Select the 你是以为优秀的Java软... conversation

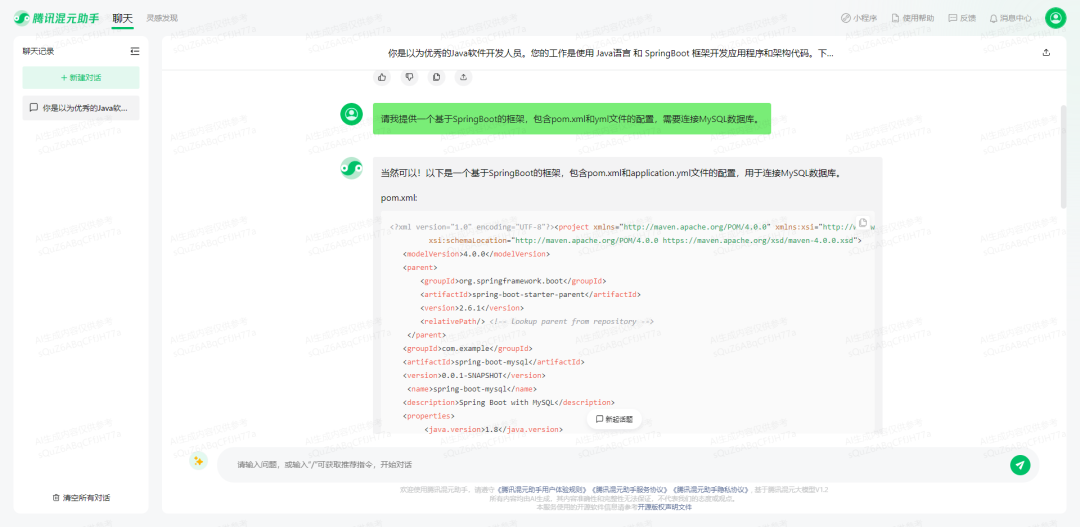pyautogui.click(x=81, y=108)
